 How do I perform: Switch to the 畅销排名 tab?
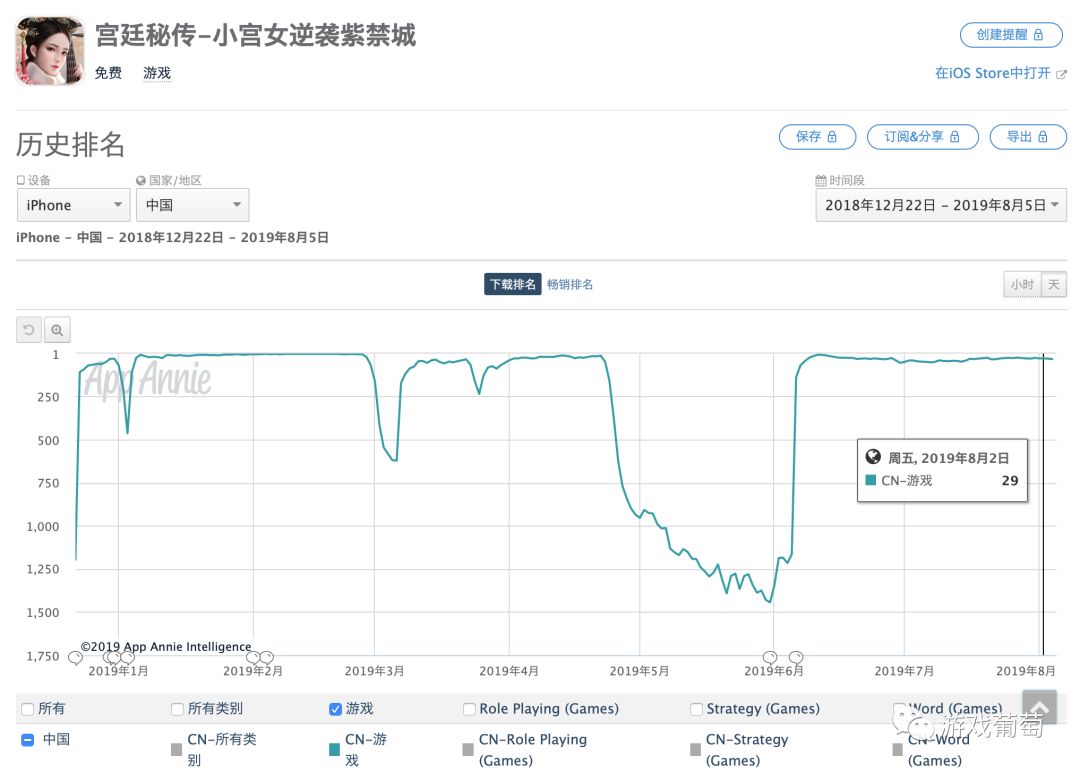[570, 283]
